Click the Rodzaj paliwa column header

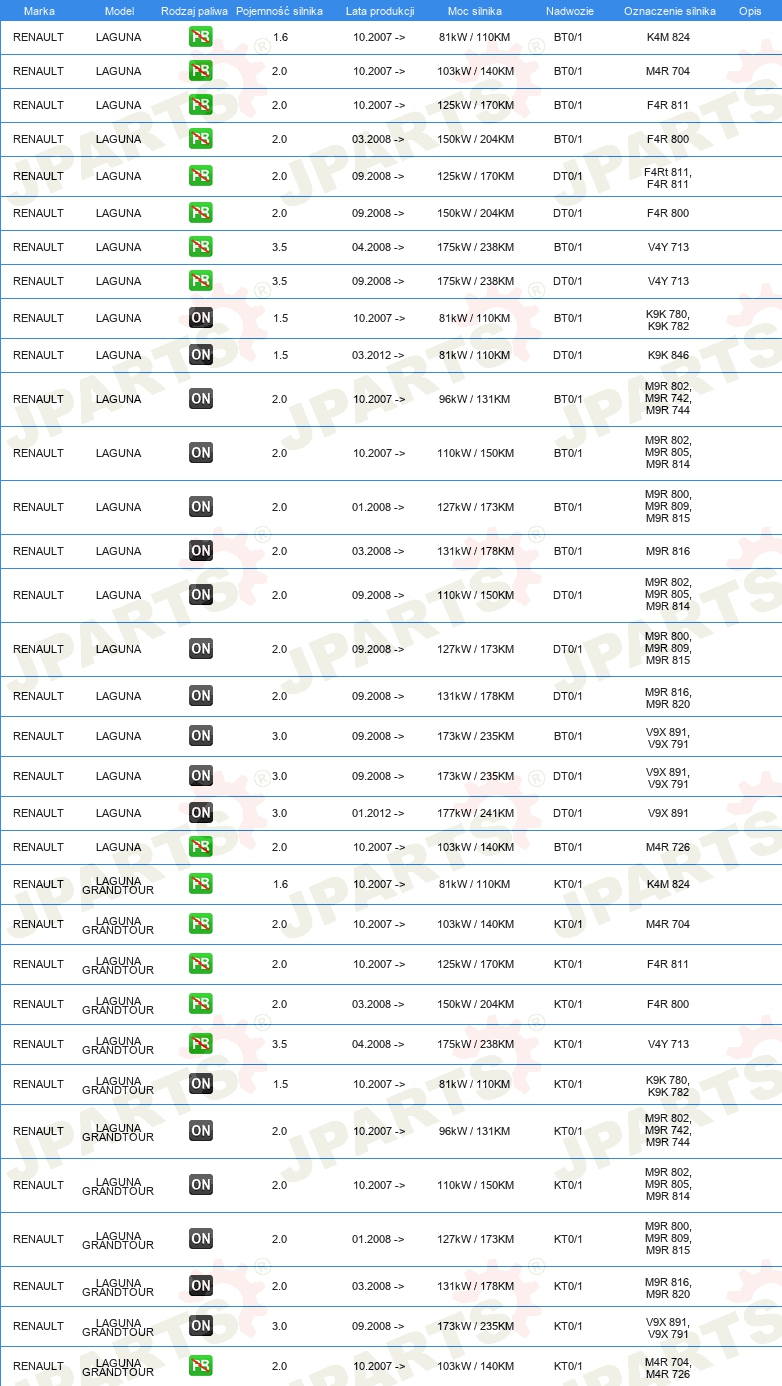pyautogui.click(x=194, y=11)
